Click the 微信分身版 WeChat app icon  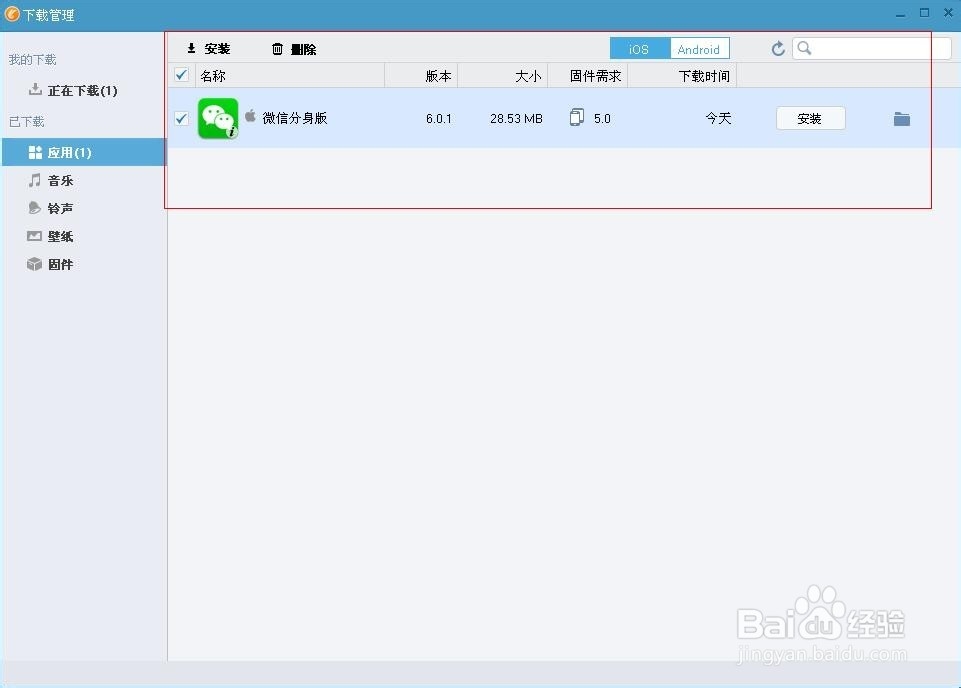[x=218, y=117]
